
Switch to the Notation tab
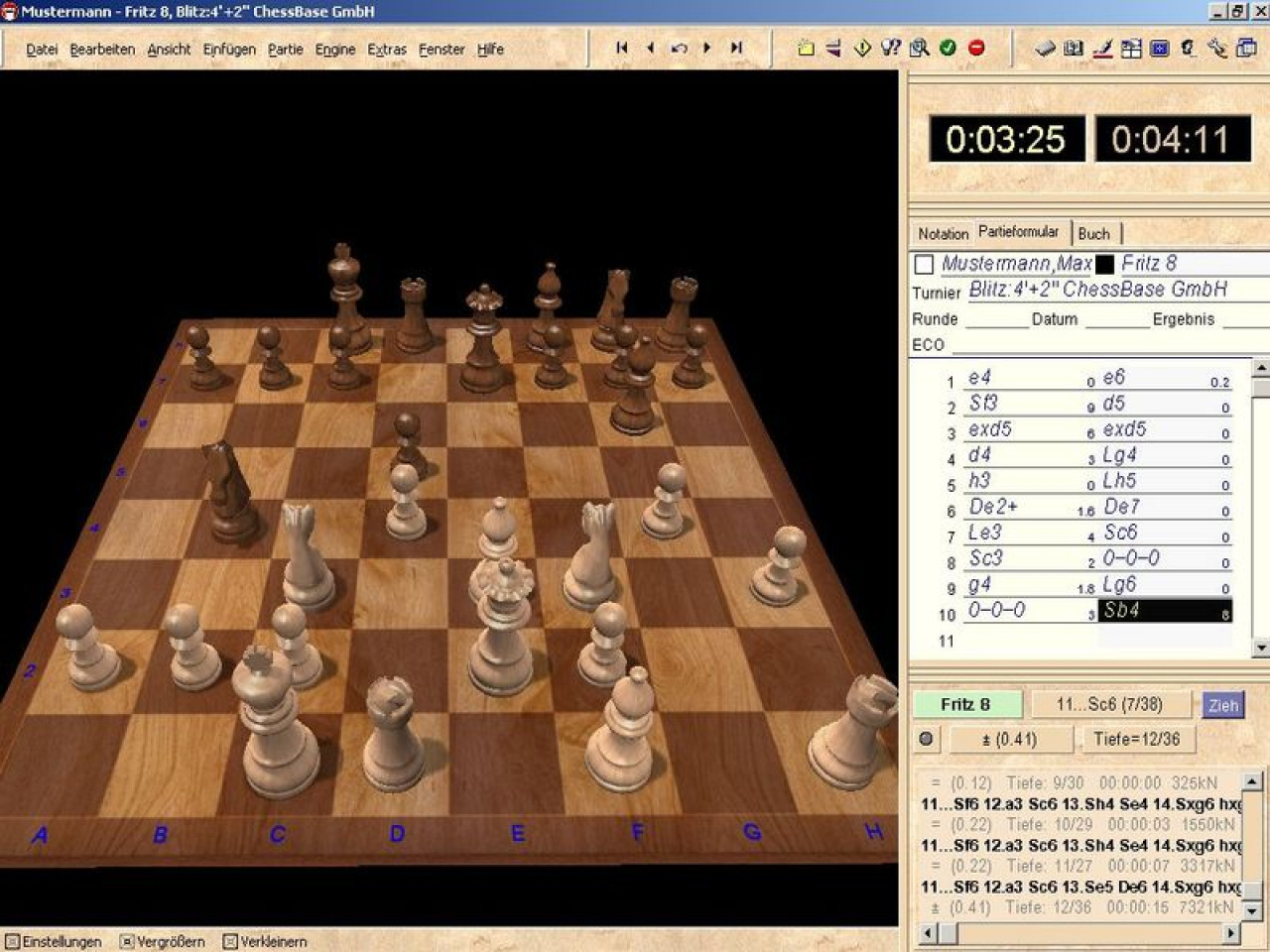click(x=943, y=234)
